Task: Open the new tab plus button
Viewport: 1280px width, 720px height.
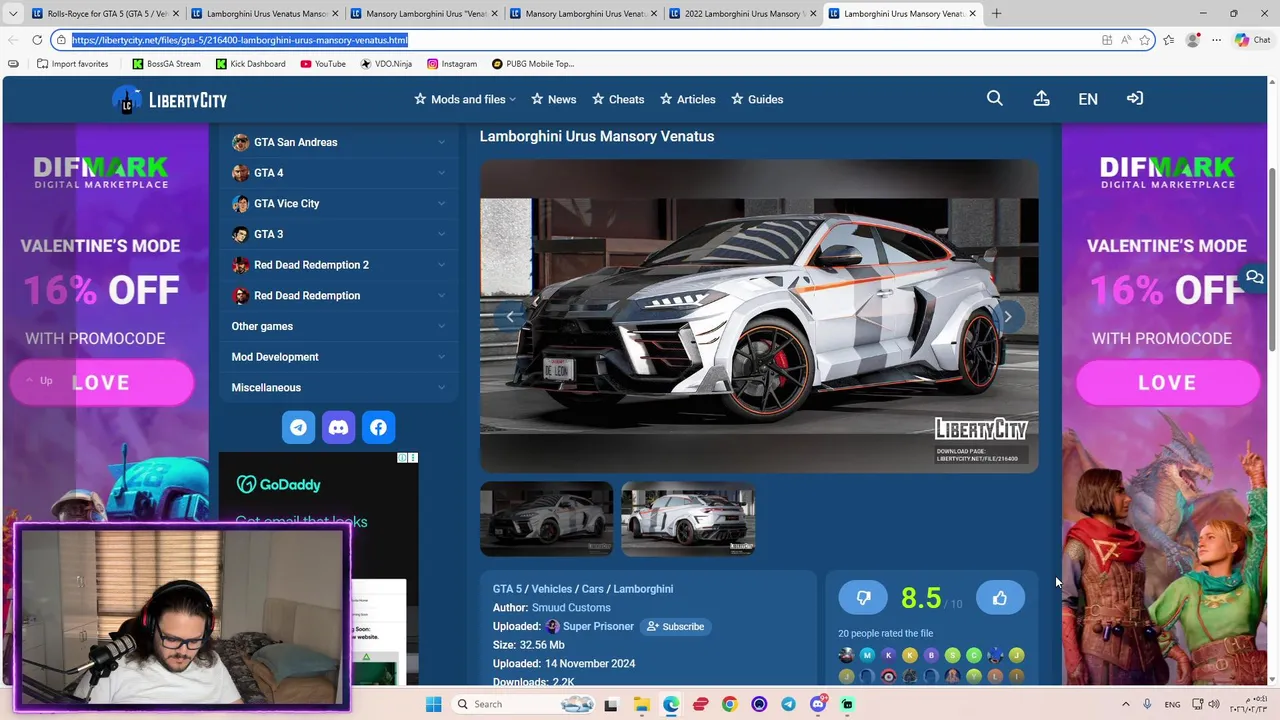Action: pos(996,14)
